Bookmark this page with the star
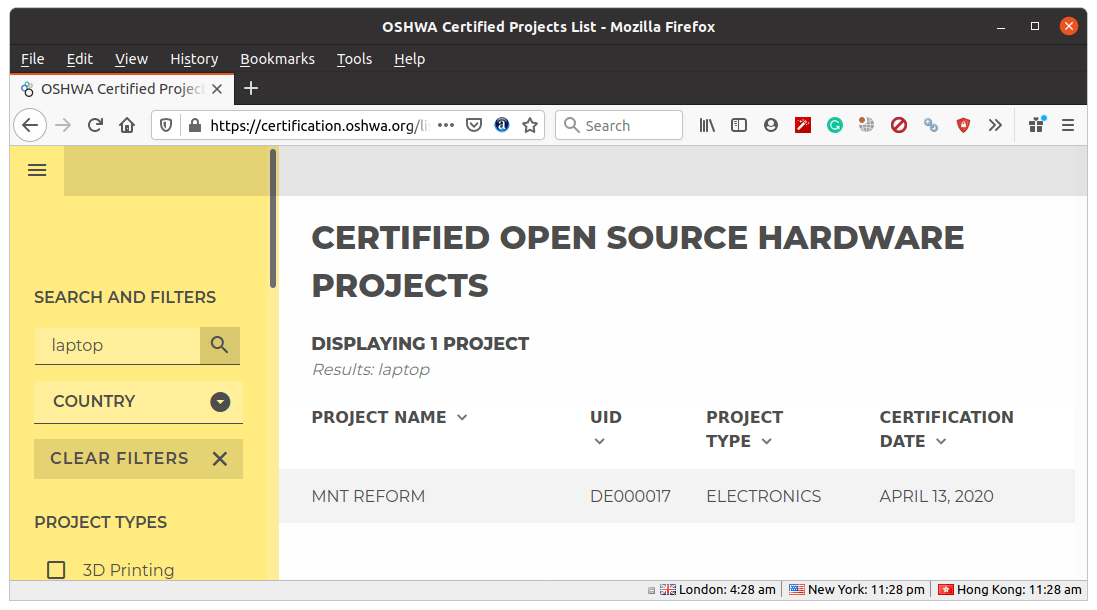This screenshot has width=1097, height=610. 530,125
